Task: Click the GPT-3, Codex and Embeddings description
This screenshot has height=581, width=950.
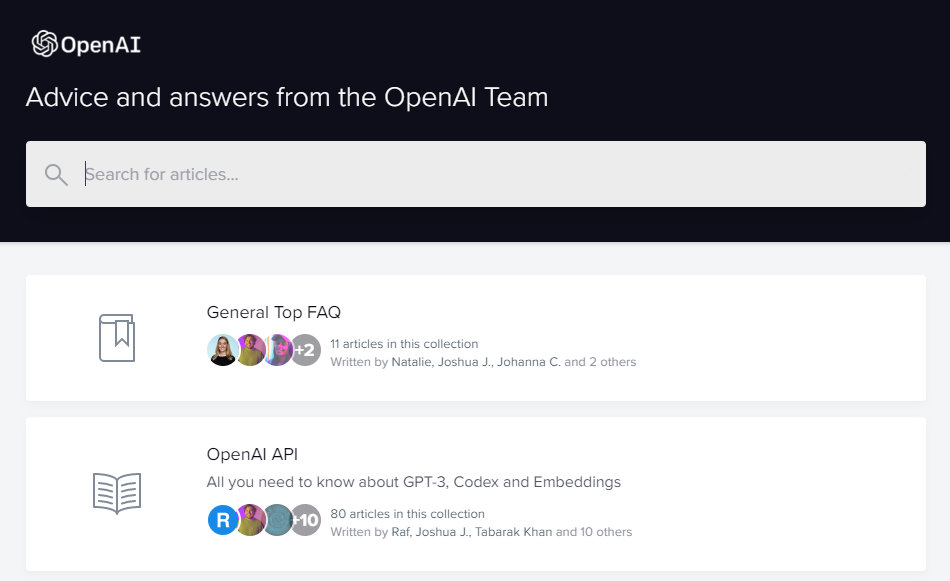Action: 413,482
